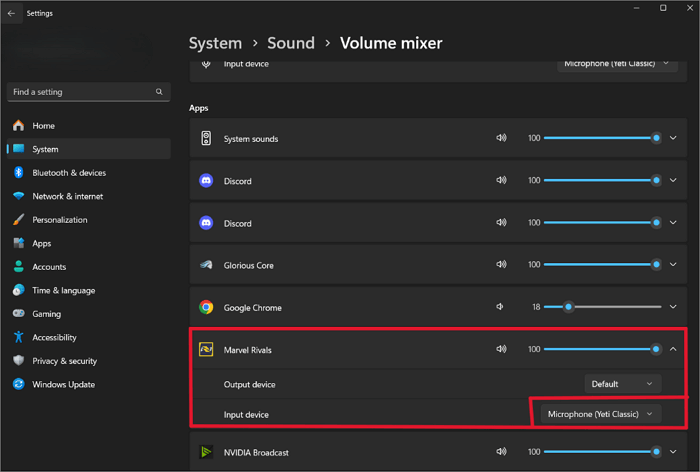The image size is (700, 472).
Task: Open Network & internet settings
Action: [x=88, y=196]
